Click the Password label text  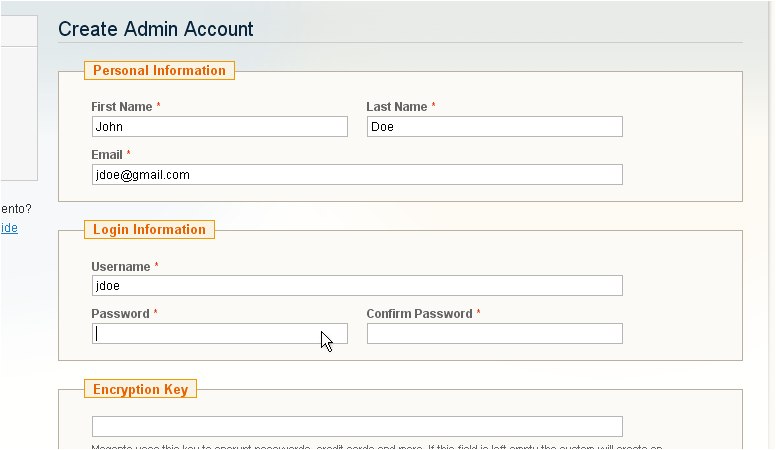coord(120,314)
